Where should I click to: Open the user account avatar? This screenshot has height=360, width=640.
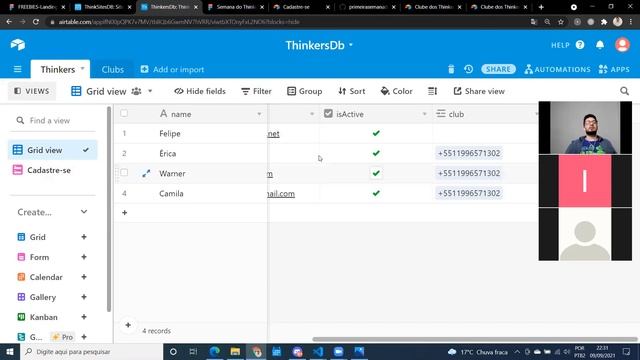click(622, 45)
